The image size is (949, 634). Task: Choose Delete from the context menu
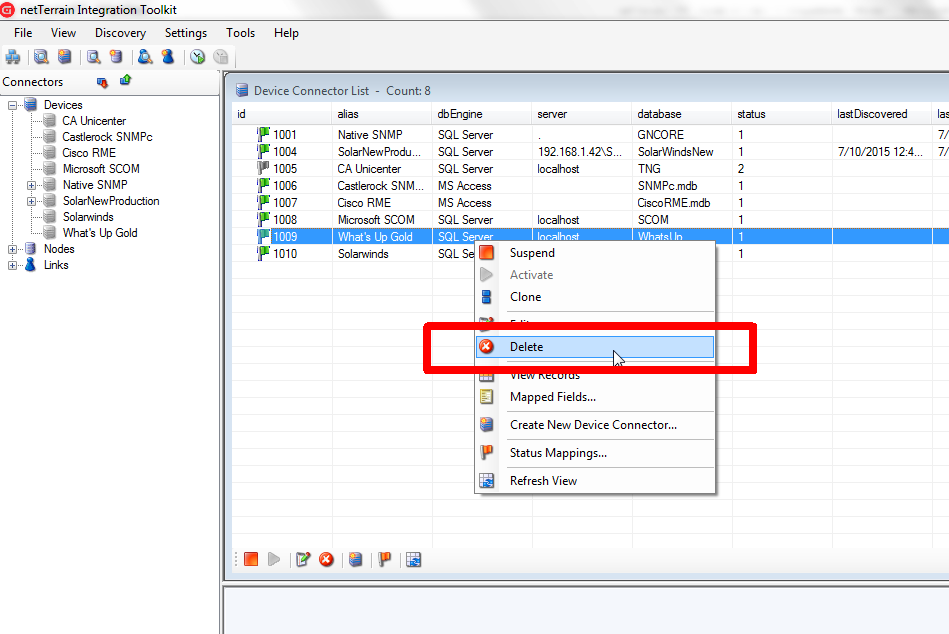pyautogui.click(x=526, y=347)
